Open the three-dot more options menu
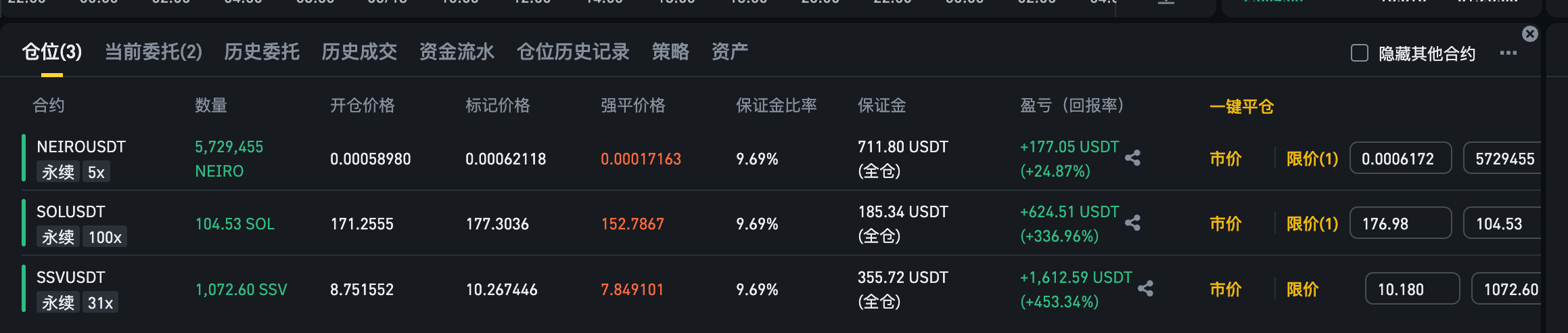 (1508, 53)
